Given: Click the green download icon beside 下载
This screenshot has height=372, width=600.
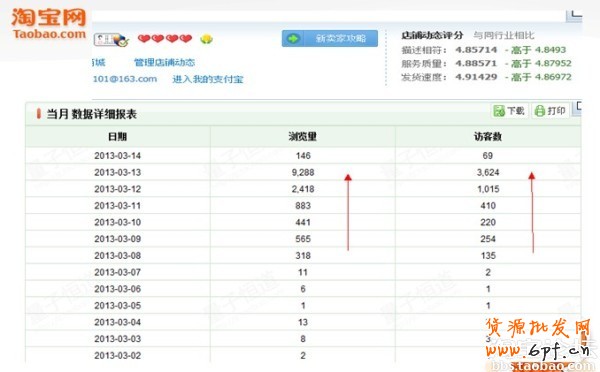Looking at the screenshot, I should coord(499,111).
